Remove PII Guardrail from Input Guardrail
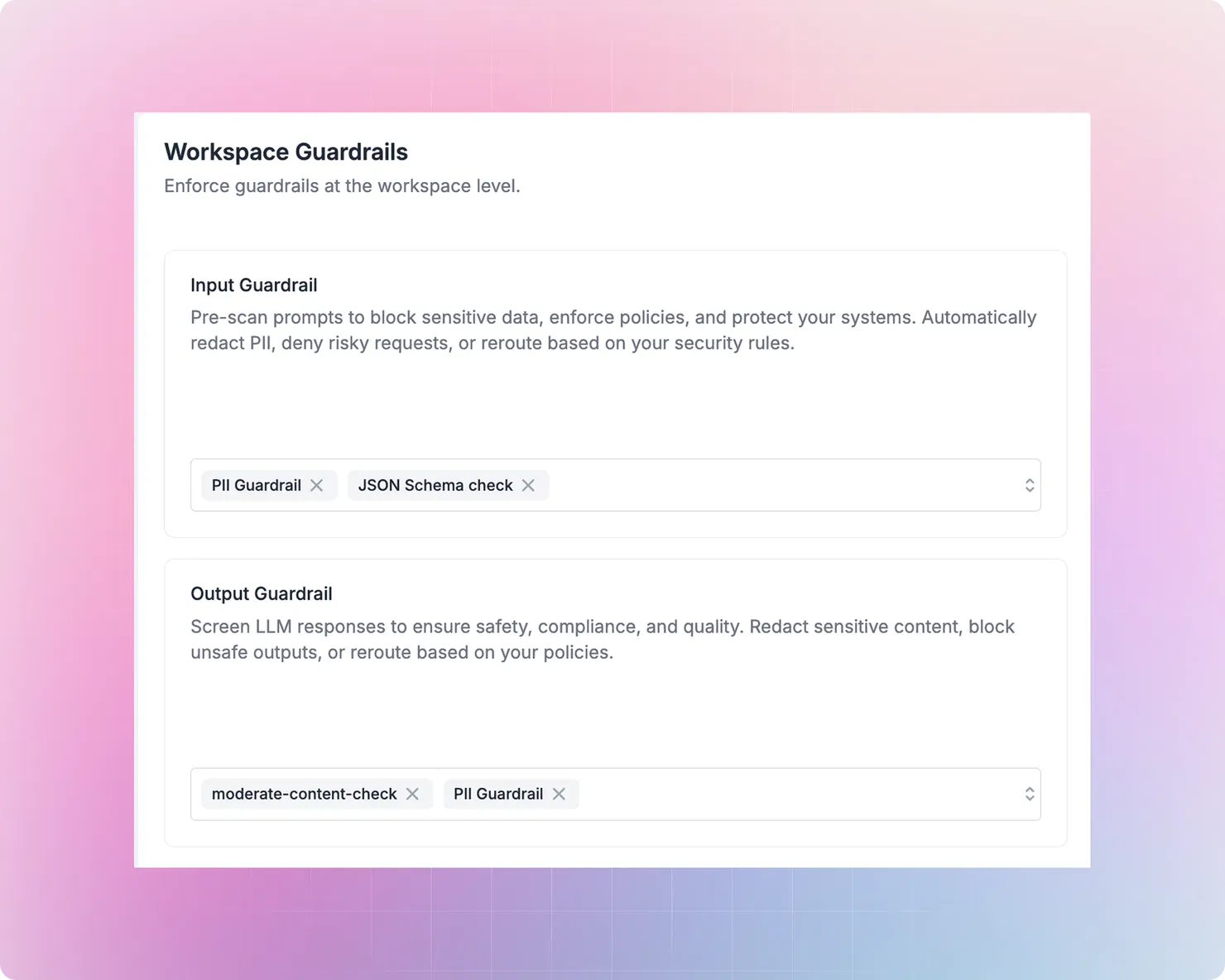The width and height of the screenshot is (1225, 980). (317, 486)
